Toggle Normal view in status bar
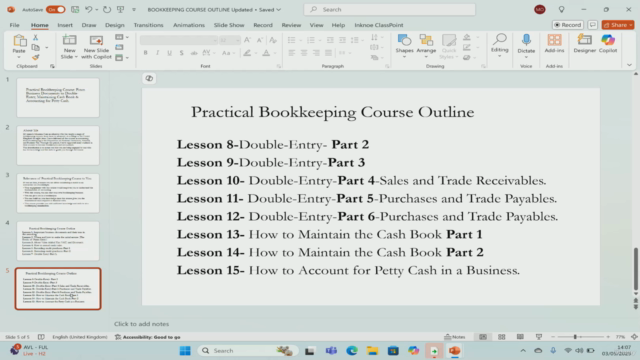Viewport: 640px width, 360px height. coord(483,337)
